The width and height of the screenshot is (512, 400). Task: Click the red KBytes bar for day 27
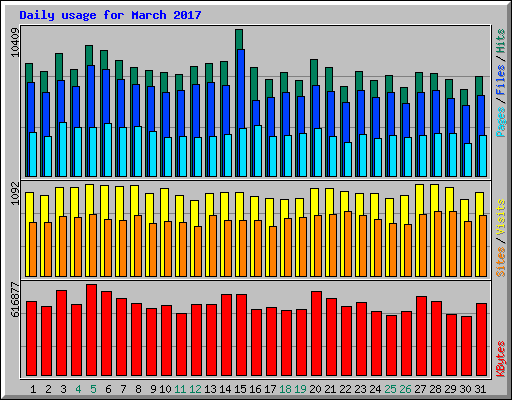click(422, 336)
